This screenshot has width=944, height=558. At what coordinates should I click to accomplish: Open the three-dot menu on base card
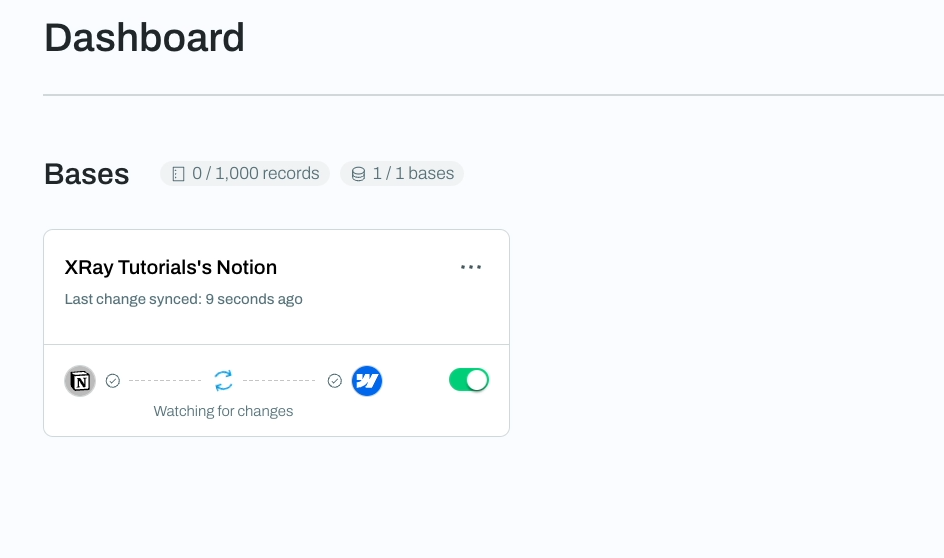click(471, 267)
